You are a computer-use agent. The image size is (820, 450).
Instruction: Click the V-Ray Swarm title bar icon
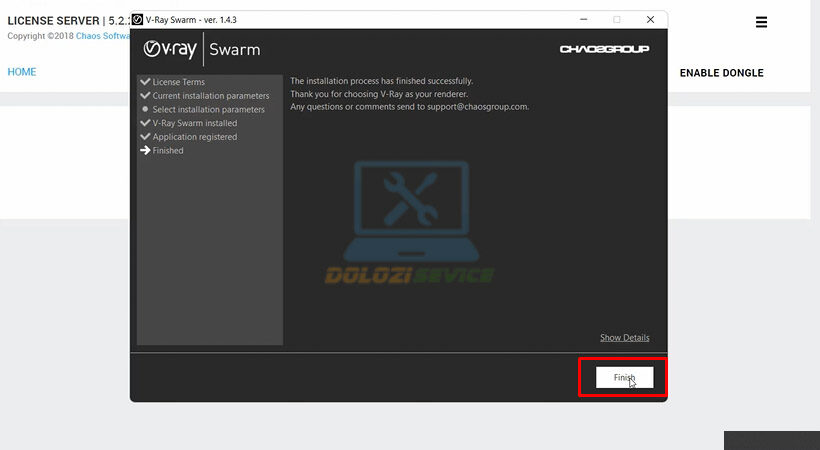[138, 19]
